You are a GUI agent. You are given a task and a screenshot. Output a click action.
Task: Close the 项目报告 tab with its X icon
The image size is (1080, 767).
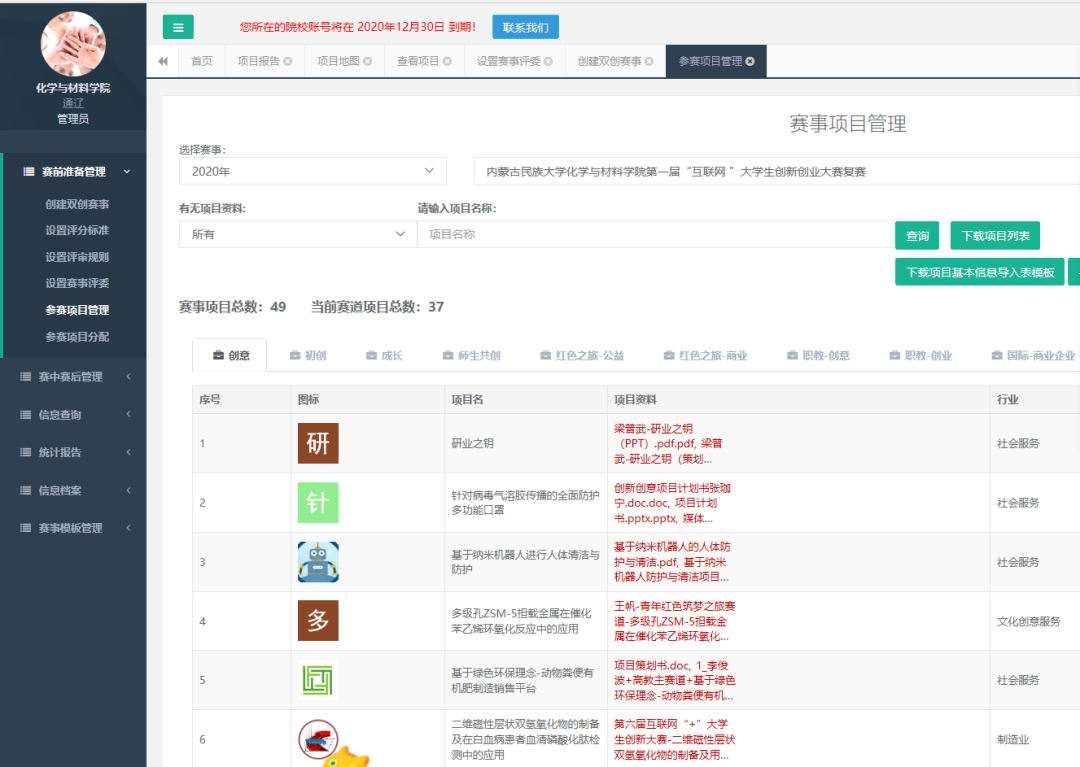click(x=288, y=61)
